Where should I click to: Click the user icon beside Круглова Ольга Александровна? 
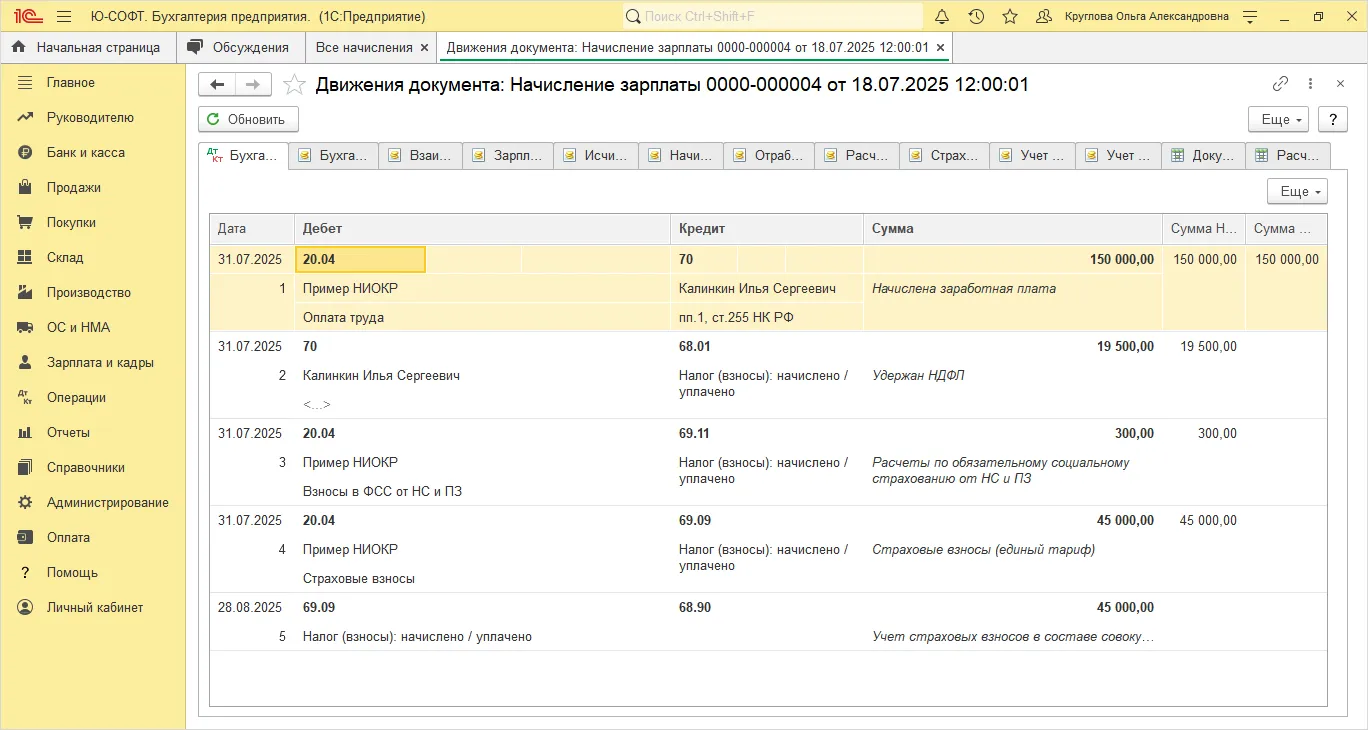pyautogui.click(x=1044, y=17)
